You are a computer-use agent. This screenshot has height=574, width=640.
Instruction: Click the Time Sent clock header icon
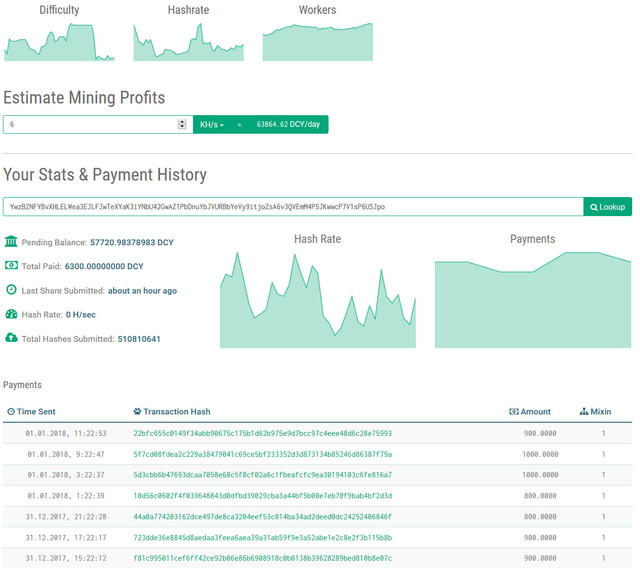[11, 412]
